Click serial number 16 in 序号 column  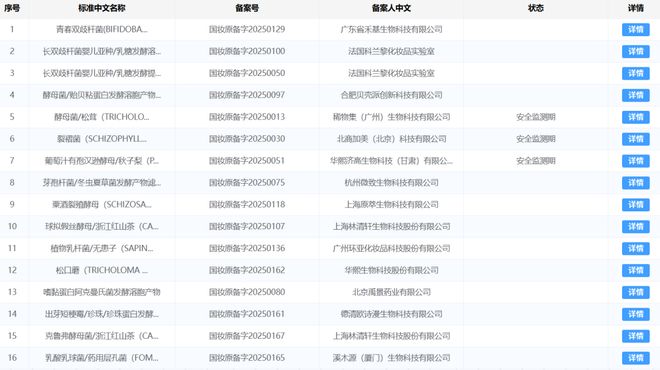tap(12, 358)
